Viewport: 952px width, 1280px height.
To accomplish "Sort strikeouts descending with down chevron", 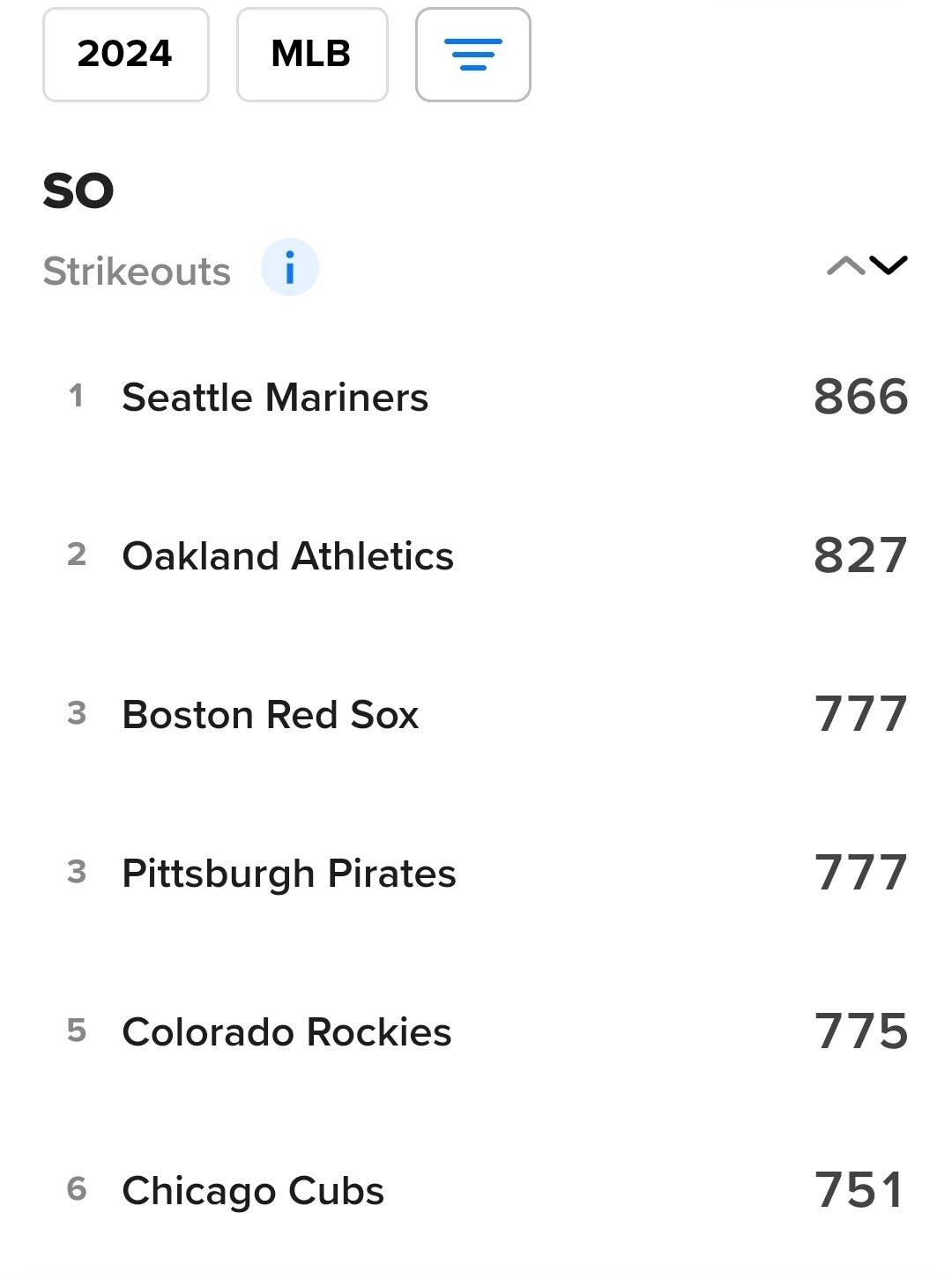I will pyautogui.click(x=888, y=265).
